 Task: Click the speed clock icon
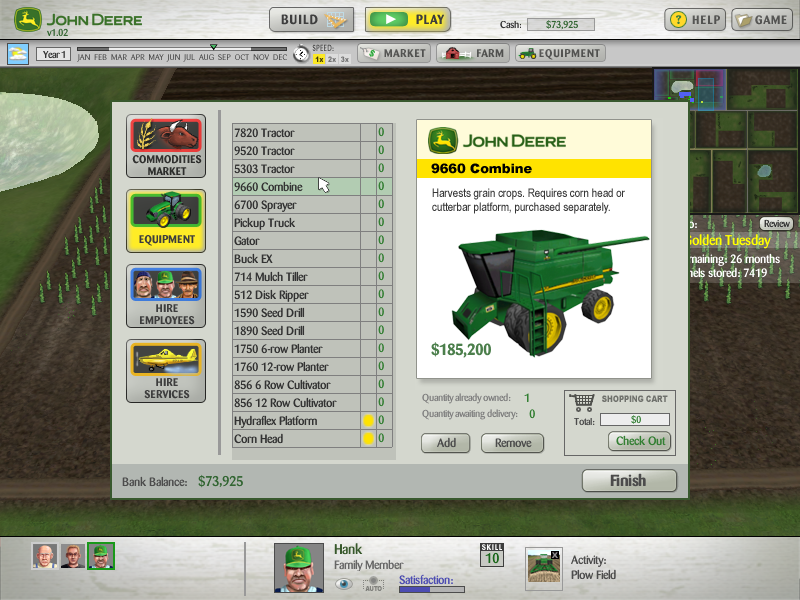(301, 54)
